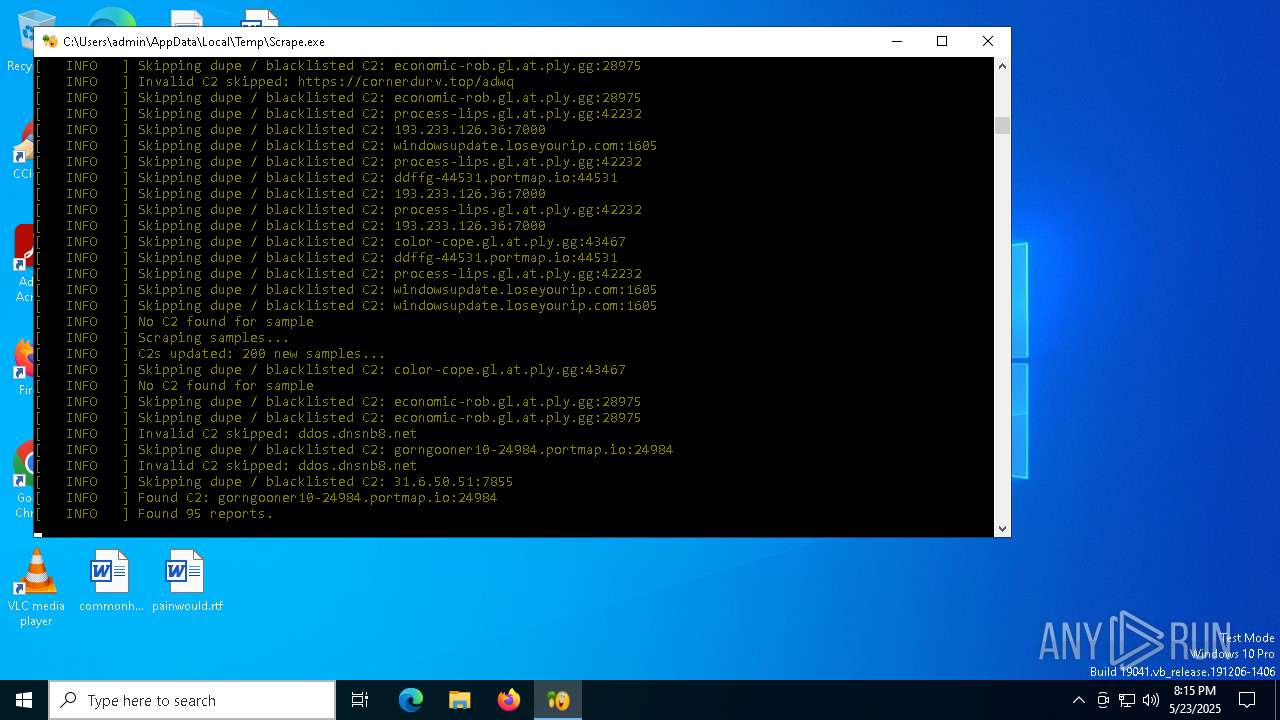1280x720 pixels.
Task: Select the painwould.rtf desktop file
Action: point(187,581)
